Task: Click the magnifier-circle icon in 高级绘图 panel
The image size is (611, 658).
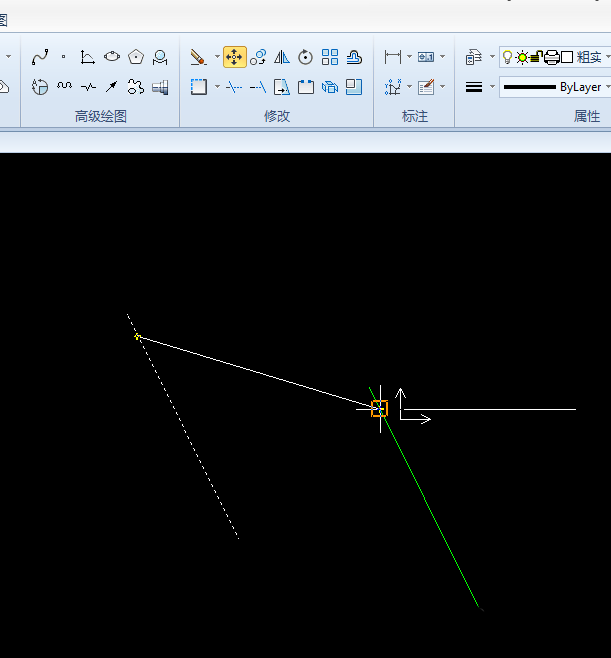Action: (160, 57)
